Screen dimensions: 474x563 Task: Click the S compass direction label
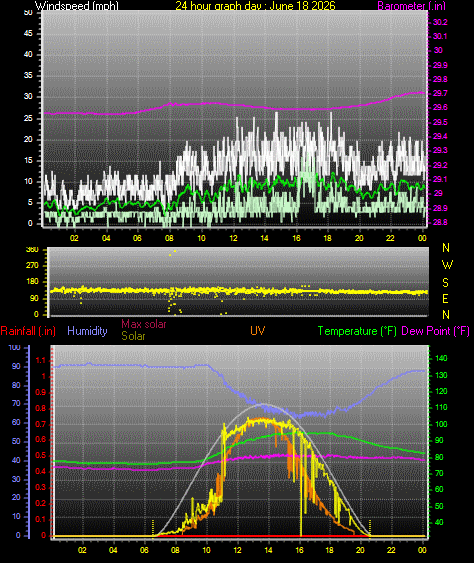click(x=445, y=283)
